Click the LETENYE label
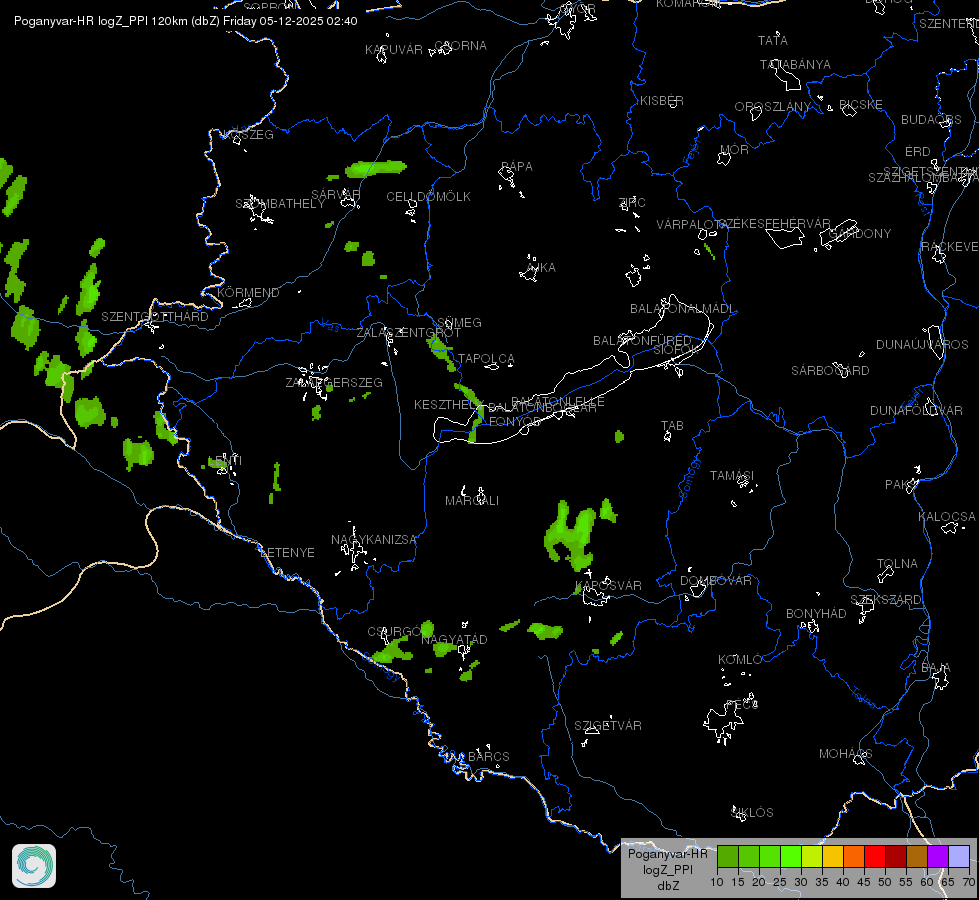 (x=287, y=553)
